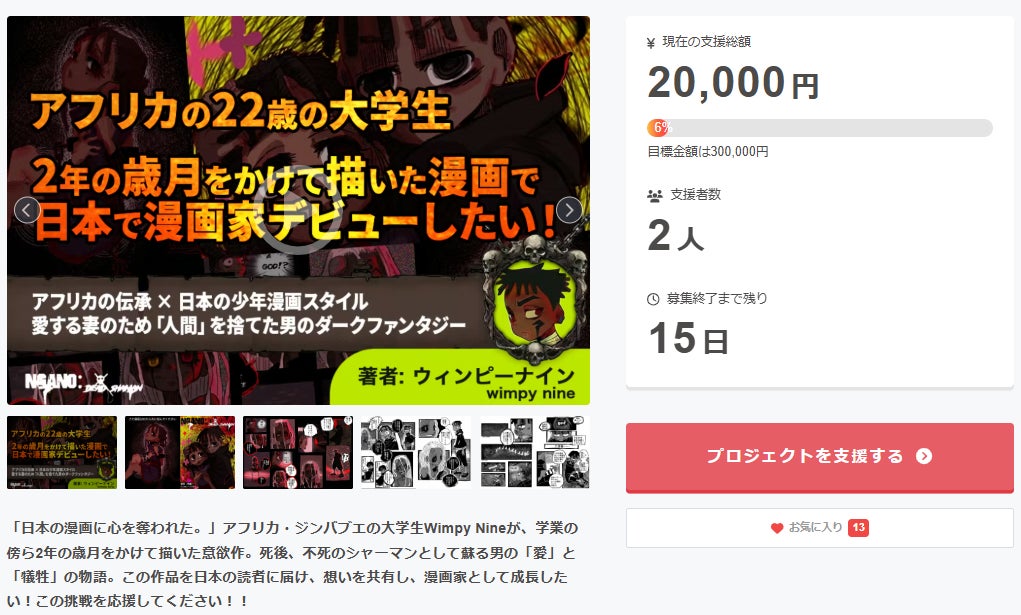Click the yen icon beside the total support amount
This screenshot has height=615, width=1021.
click(650, 43)
